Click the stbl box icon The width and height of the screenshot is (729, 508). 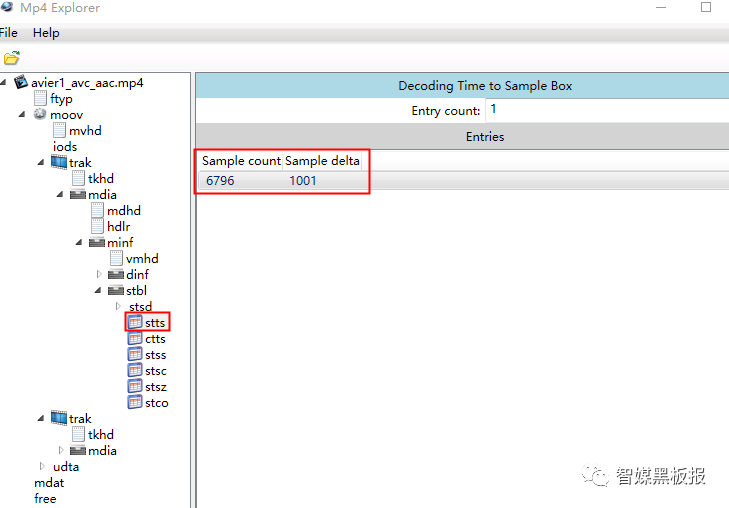[x=116, y=290]
